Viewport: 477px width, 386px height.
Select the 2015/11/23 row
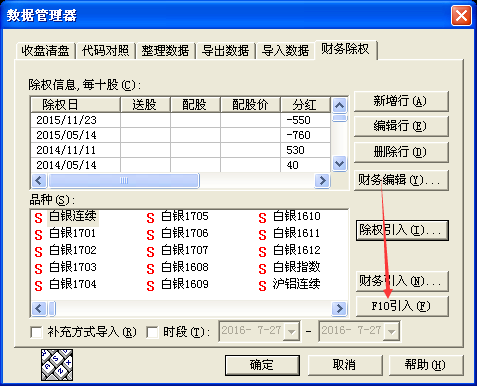tap(180, 120)
